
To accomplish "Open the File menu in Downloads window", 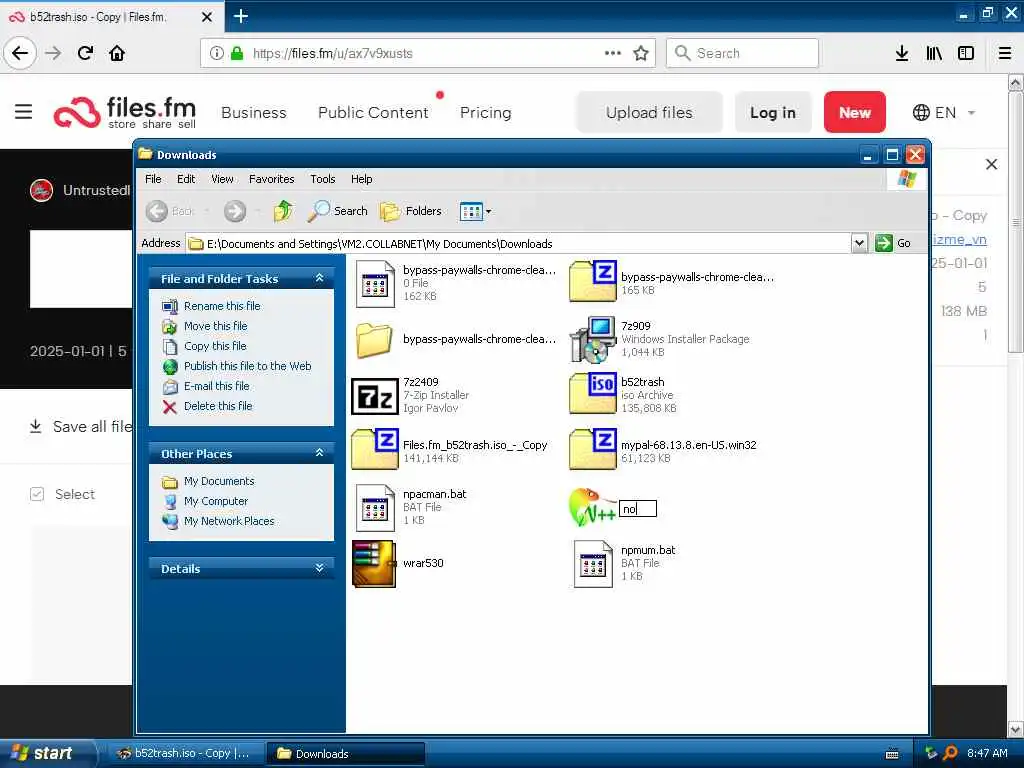I will point(153,179).
